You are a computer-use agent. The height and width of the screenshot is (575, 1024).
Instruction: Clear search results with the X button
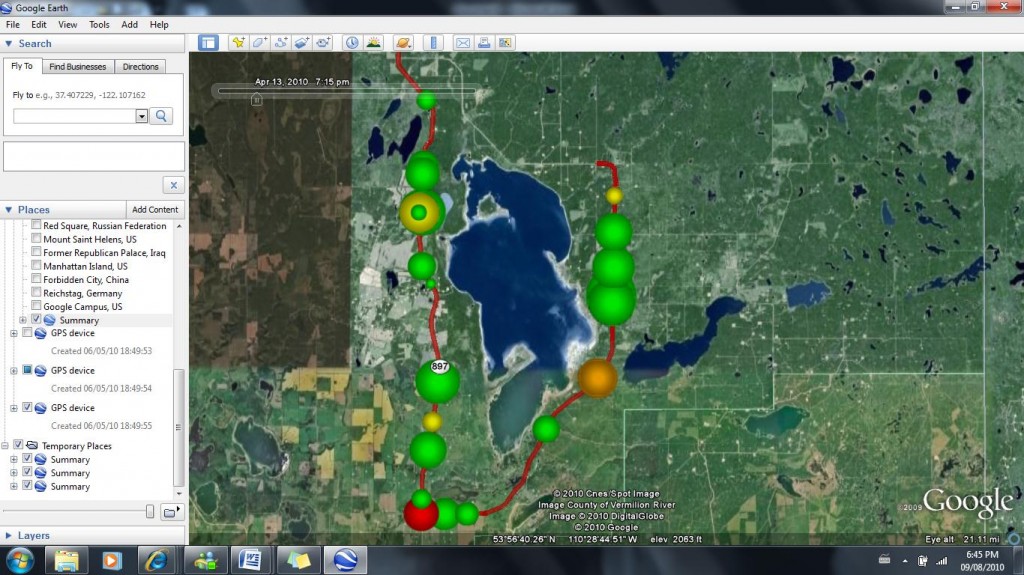(x=174, y=185)
